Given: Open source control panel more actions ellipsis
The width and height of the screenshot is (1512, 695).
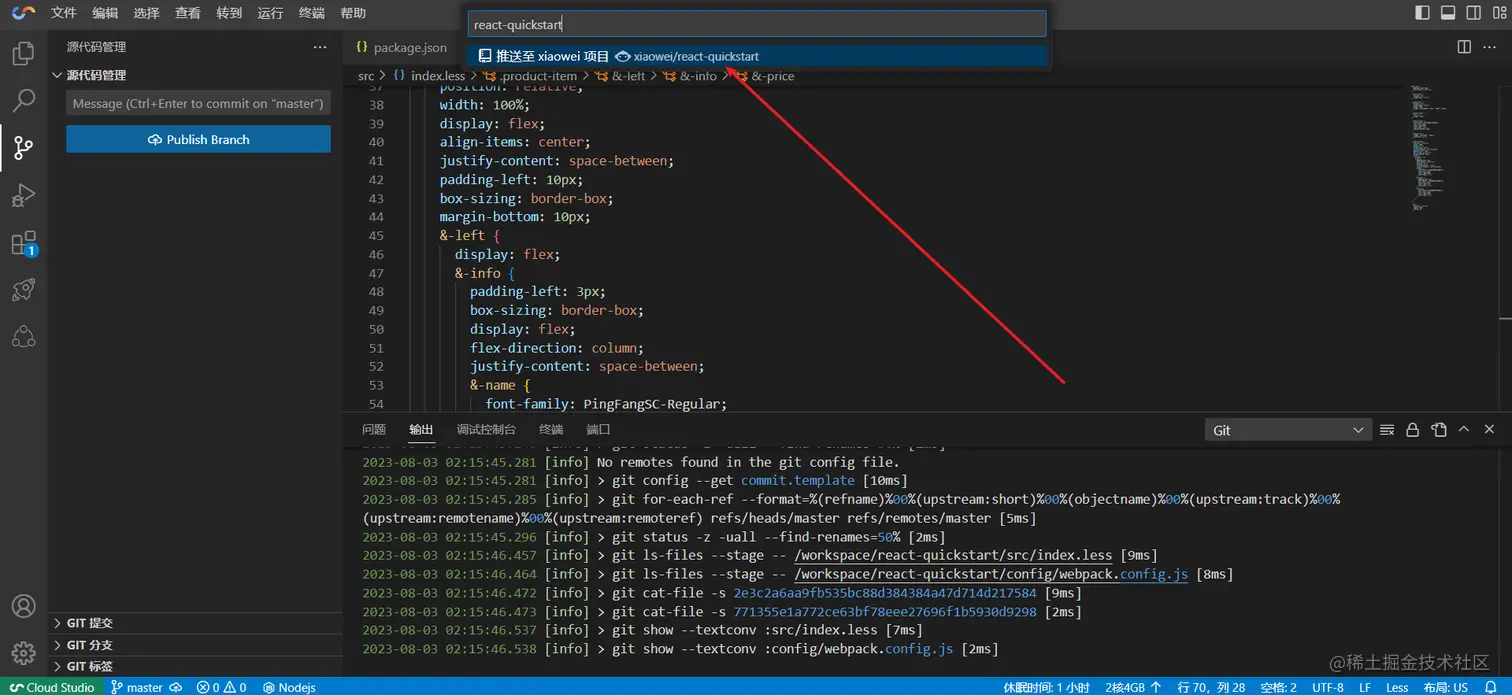Looking at the screenshot, I should [x=320, y=47].
